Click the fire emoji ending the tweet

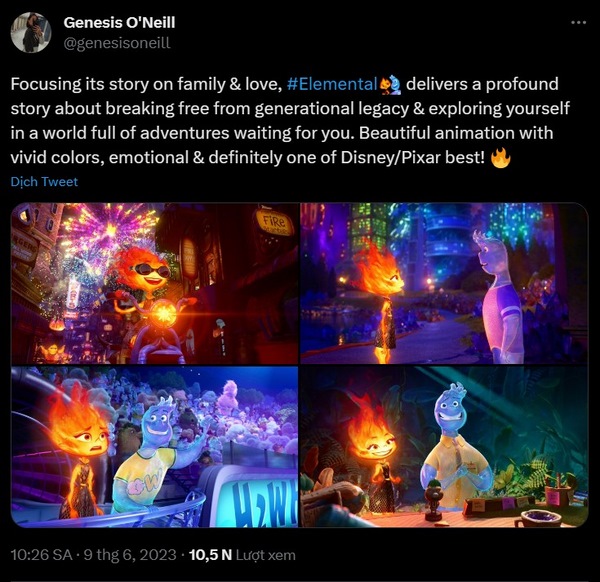(501, 158)
